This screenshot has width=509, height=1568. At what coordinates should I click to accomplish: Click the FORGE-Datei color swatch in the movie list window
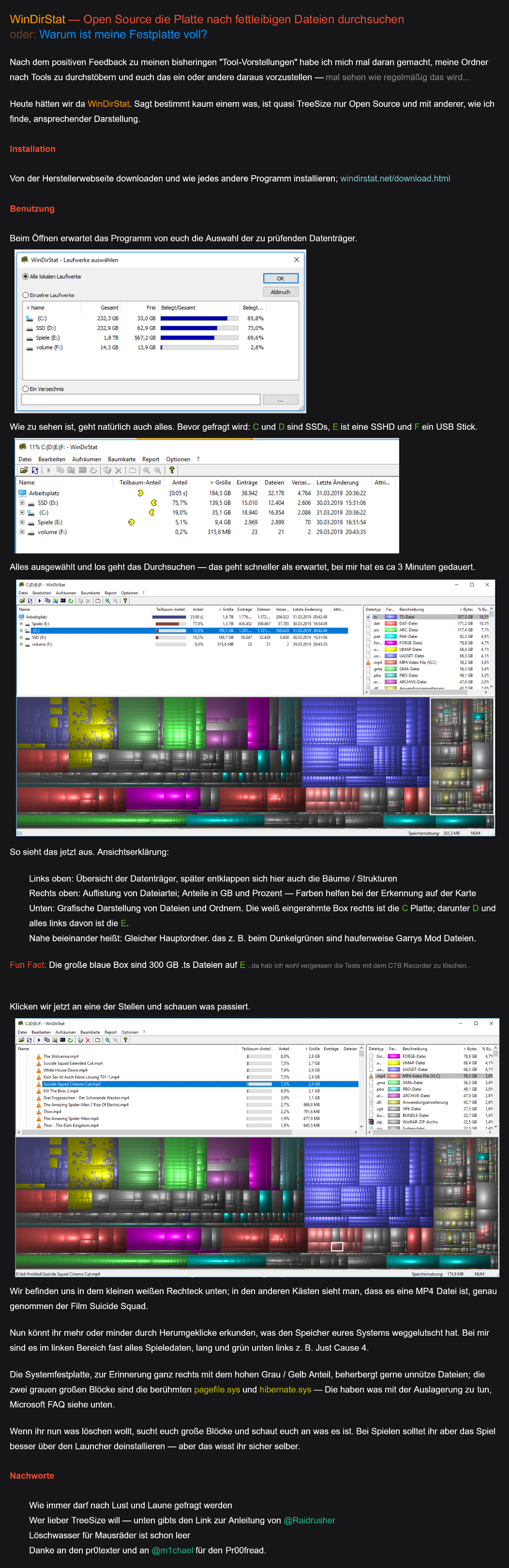[x=394, y=1056]
